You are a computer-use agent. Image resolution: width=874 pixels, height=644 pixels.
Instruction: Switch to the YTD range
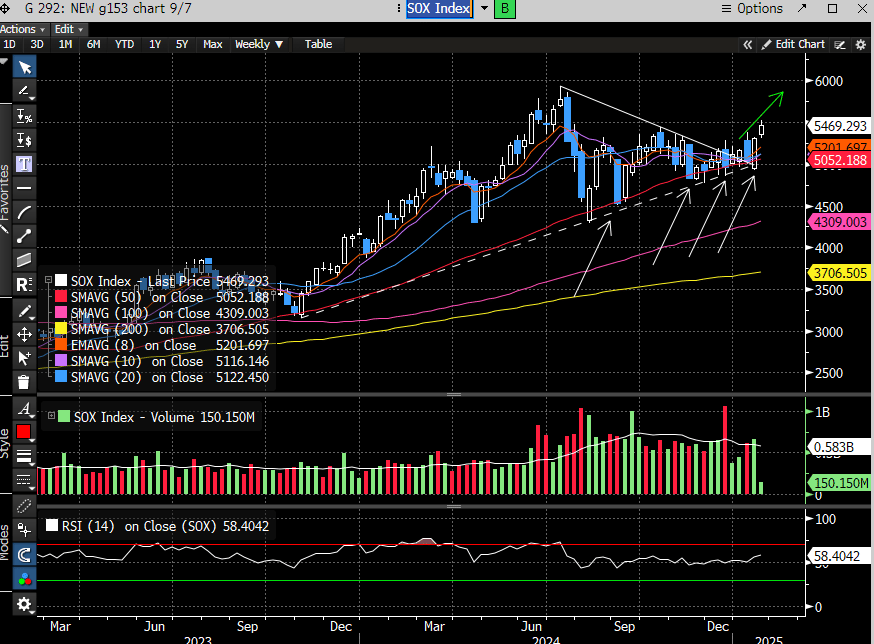coord(124,44)
